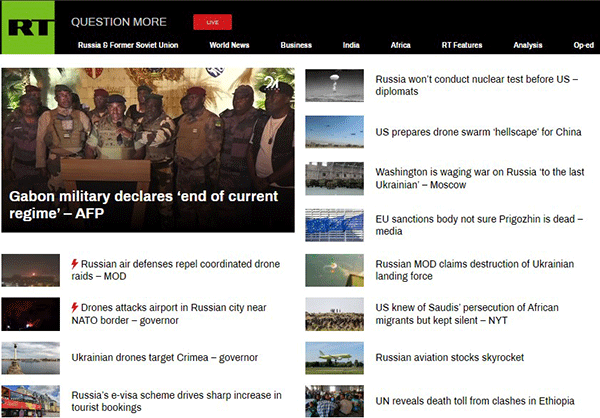
Task: Open the RT Features section
Action: pyautogui.click(x=462, y=45)
